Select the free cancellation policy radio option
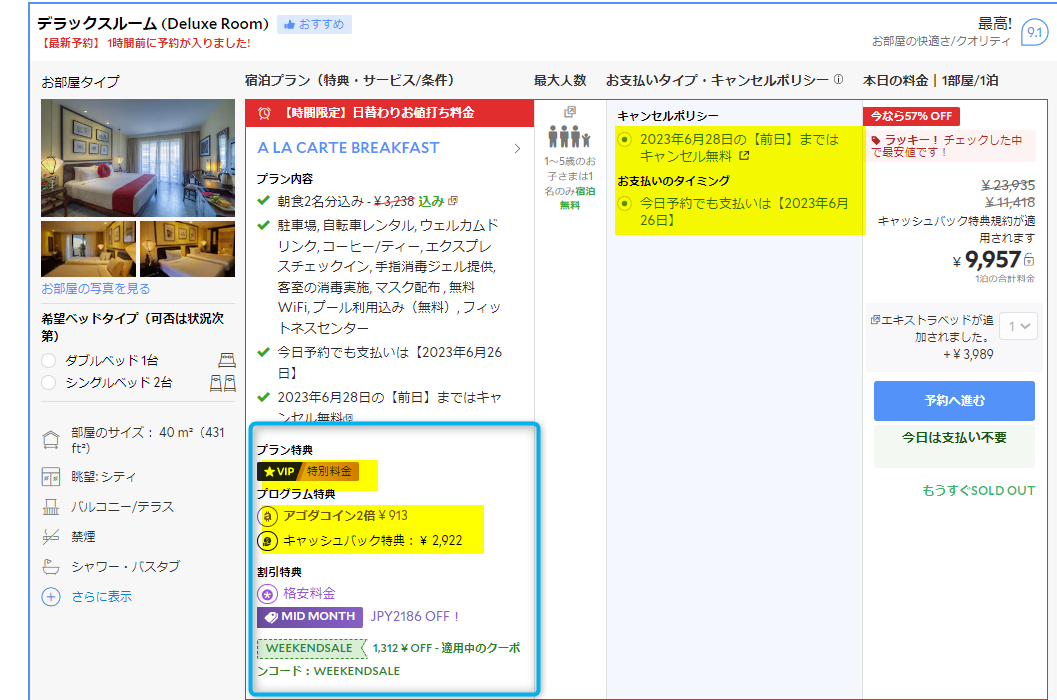The image size is (1057, 700). (x=625, y=140)
